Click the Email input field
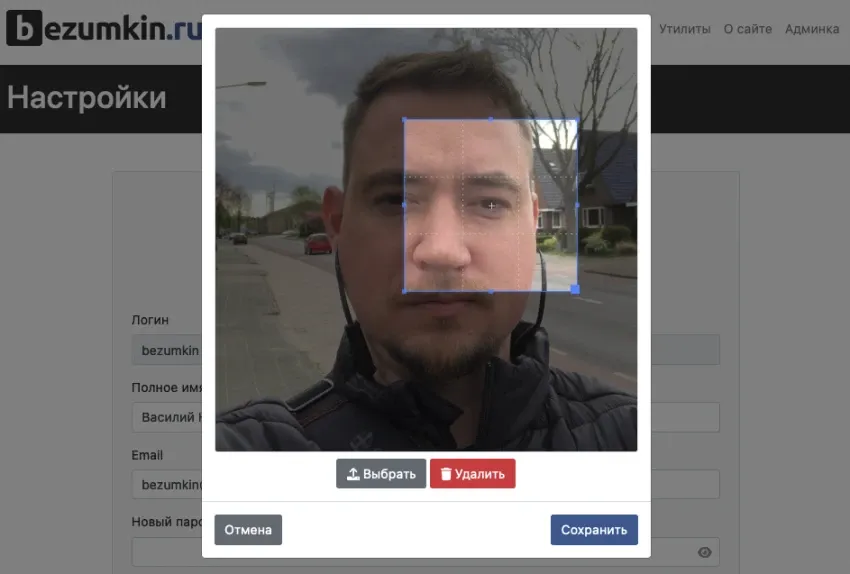Image resolution: width=850 pixels, height=574 pixels. 426,484
